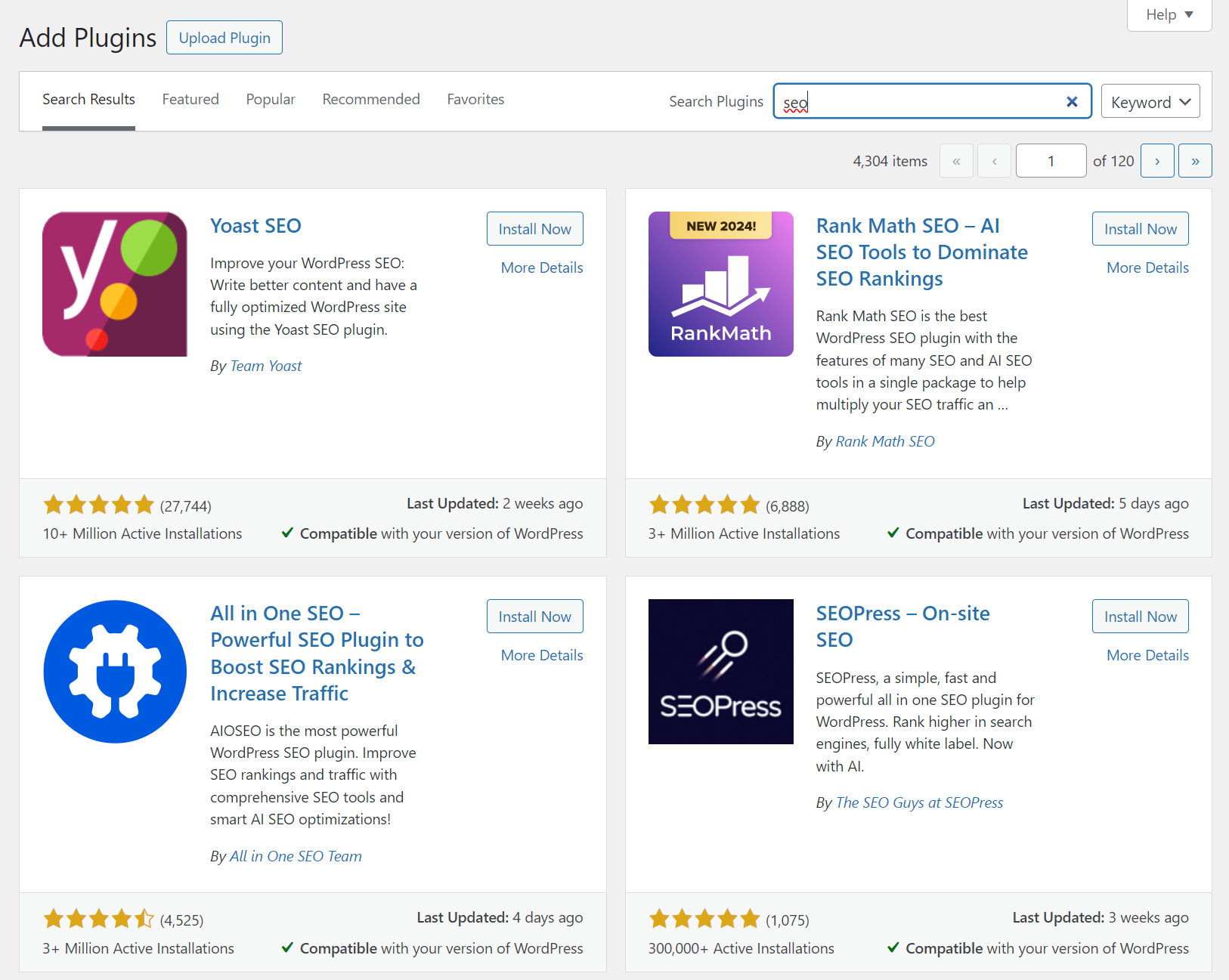Switch to the Search Results tab

88,99
